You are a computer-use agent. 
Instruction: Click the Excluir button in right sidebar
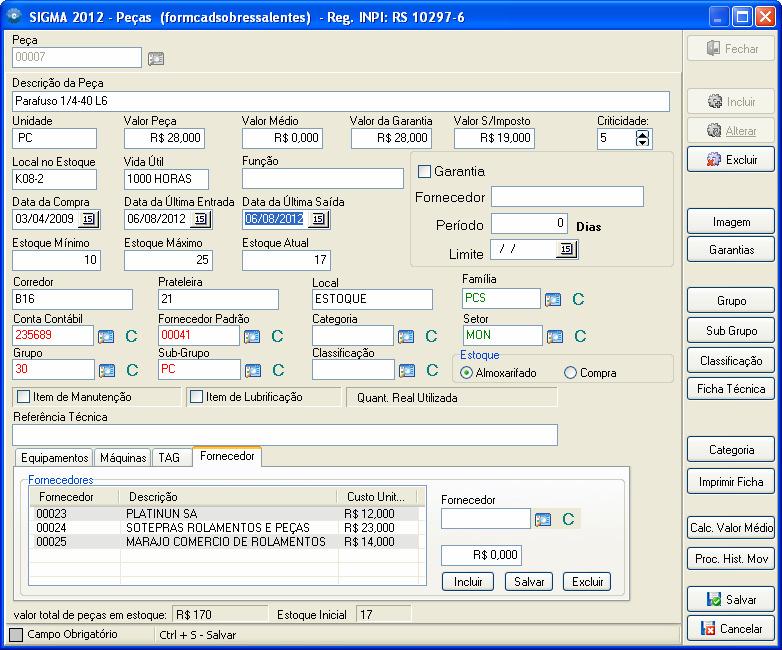coord(731,160)
